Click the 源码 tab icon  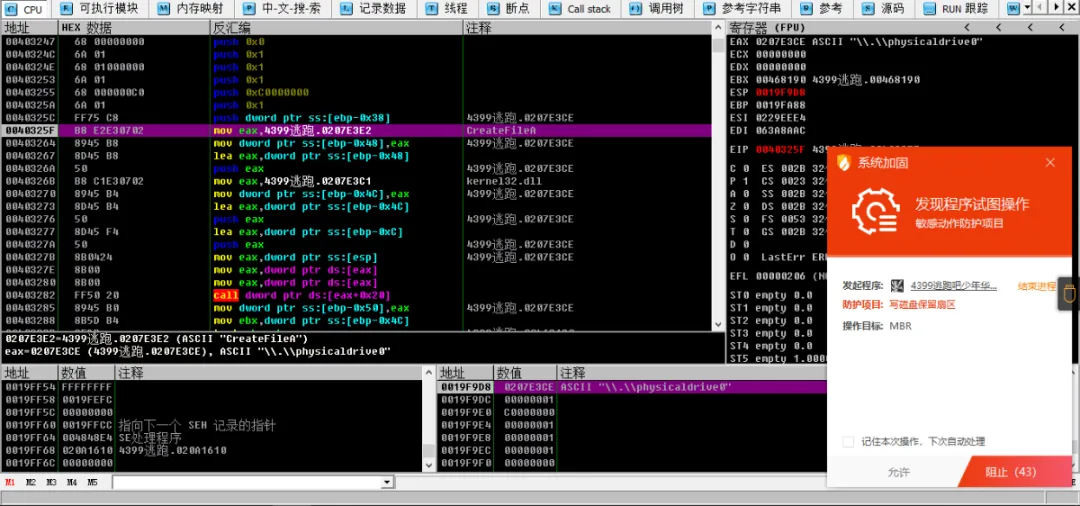[x=867, y=10]
